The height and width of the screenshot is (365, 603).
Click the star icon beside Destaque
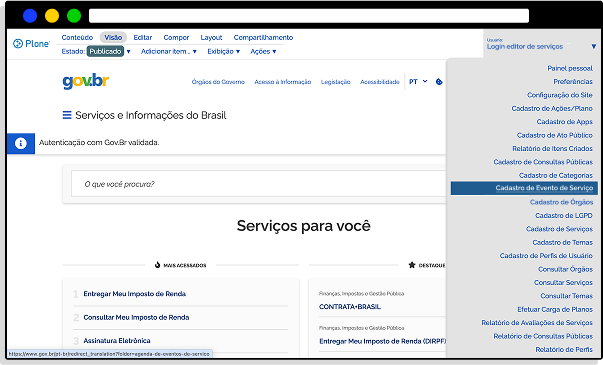tap(412, 265)
